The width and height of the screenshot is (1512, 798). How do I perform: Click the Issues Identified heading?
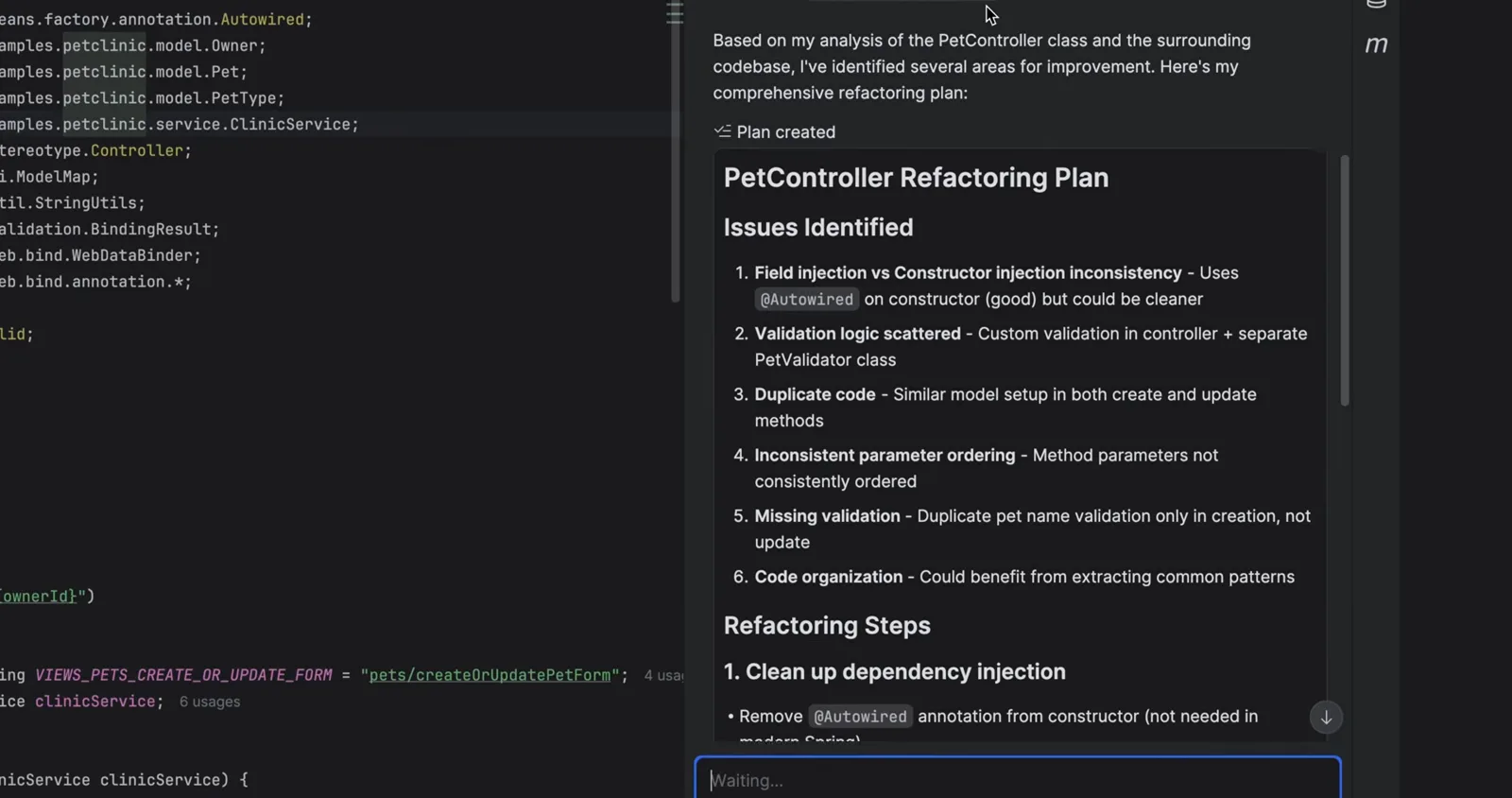coord(818,227)
